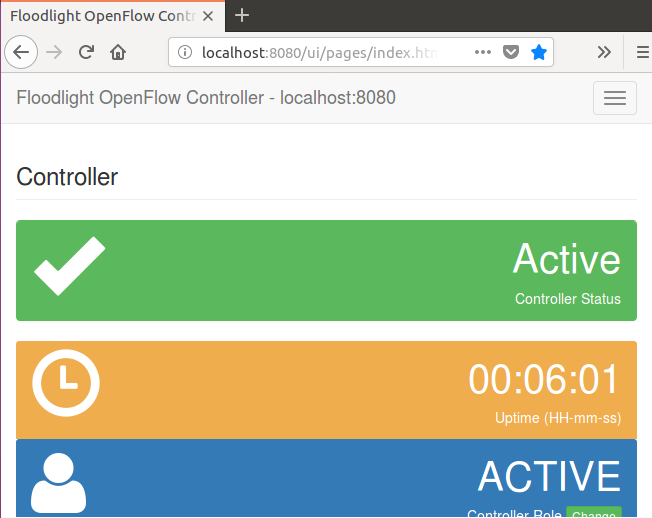The width and height of the screenshot is (652, 518).
Task: Expand the Floodlight navbar hamburger menu
Action: click(x=615, y=98)
